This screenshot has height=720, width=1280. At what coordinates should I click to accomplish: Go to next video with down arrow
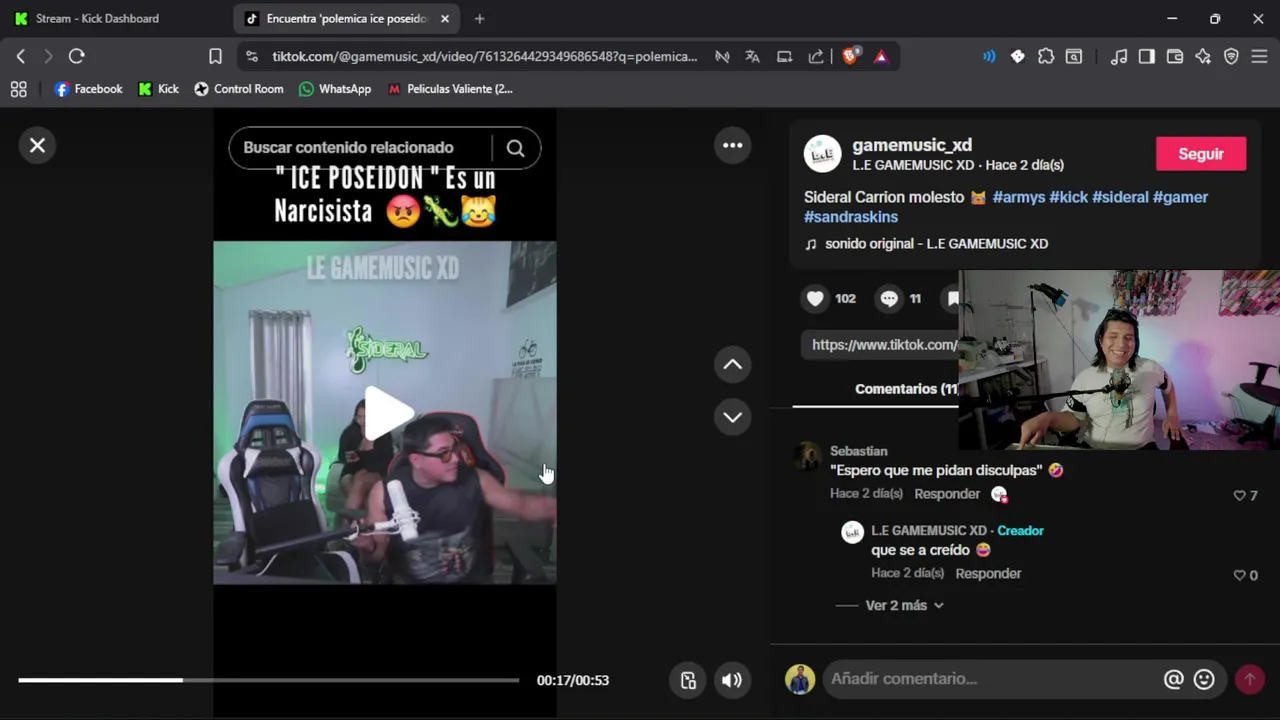733,417
